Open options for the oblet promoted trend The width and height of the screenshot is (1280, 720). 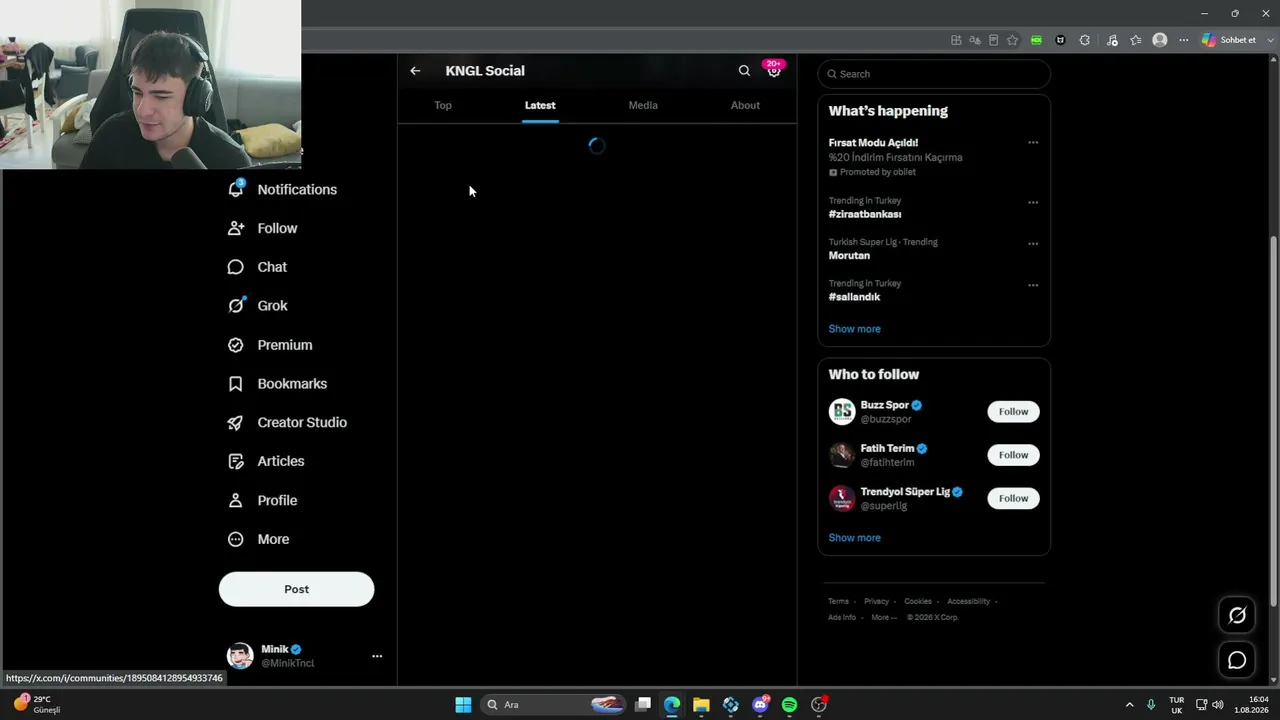point(1033,143)
